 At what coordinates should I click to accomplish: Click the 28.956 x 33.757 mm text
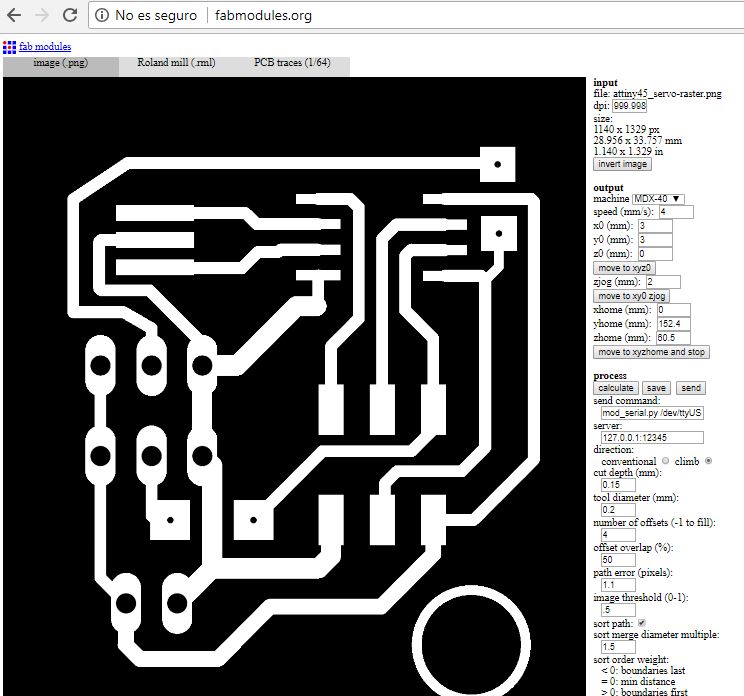coord(637,141)
